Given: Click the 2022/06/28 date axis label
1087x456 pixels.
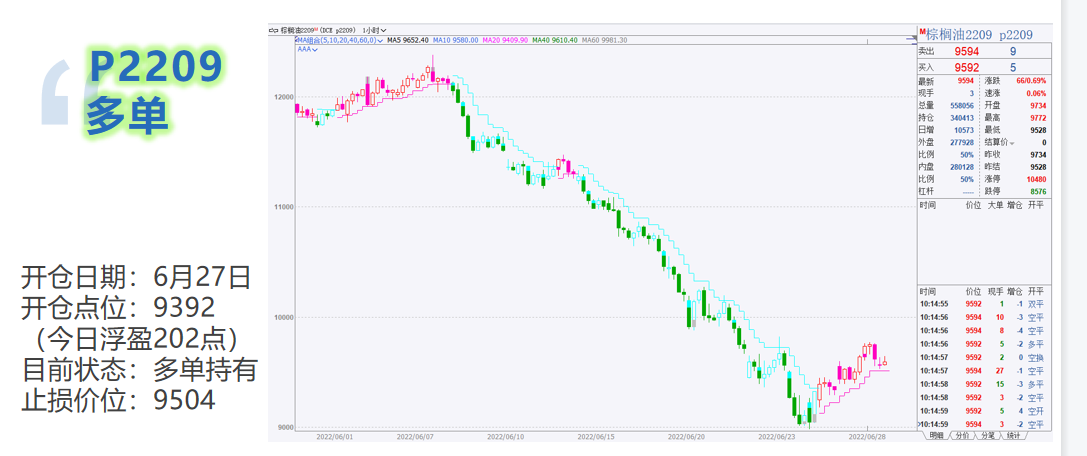Looking at the screenshot, I should click(x=867, y=437).
